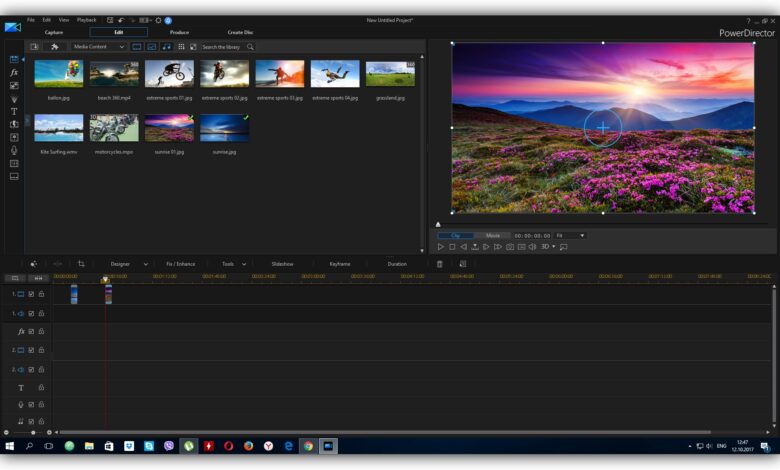
Task: Click the Import Media icon
Action: point(34,47)
